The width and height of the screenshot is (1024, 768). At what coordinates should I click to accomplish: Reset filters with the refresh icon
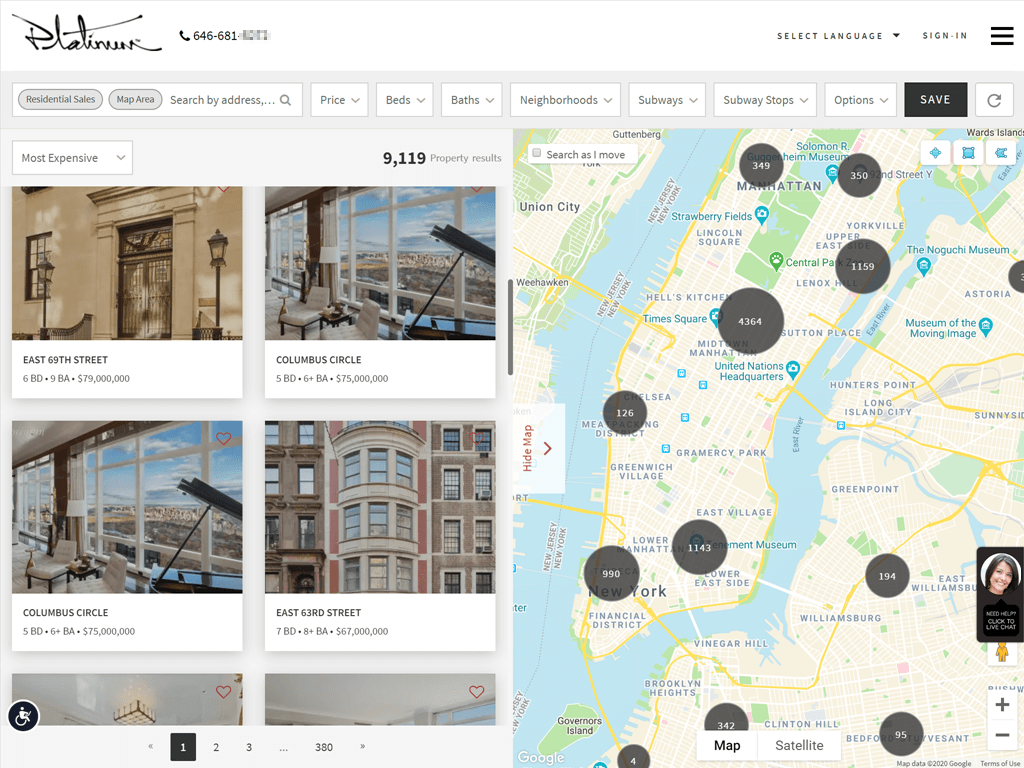pos(994,100)
